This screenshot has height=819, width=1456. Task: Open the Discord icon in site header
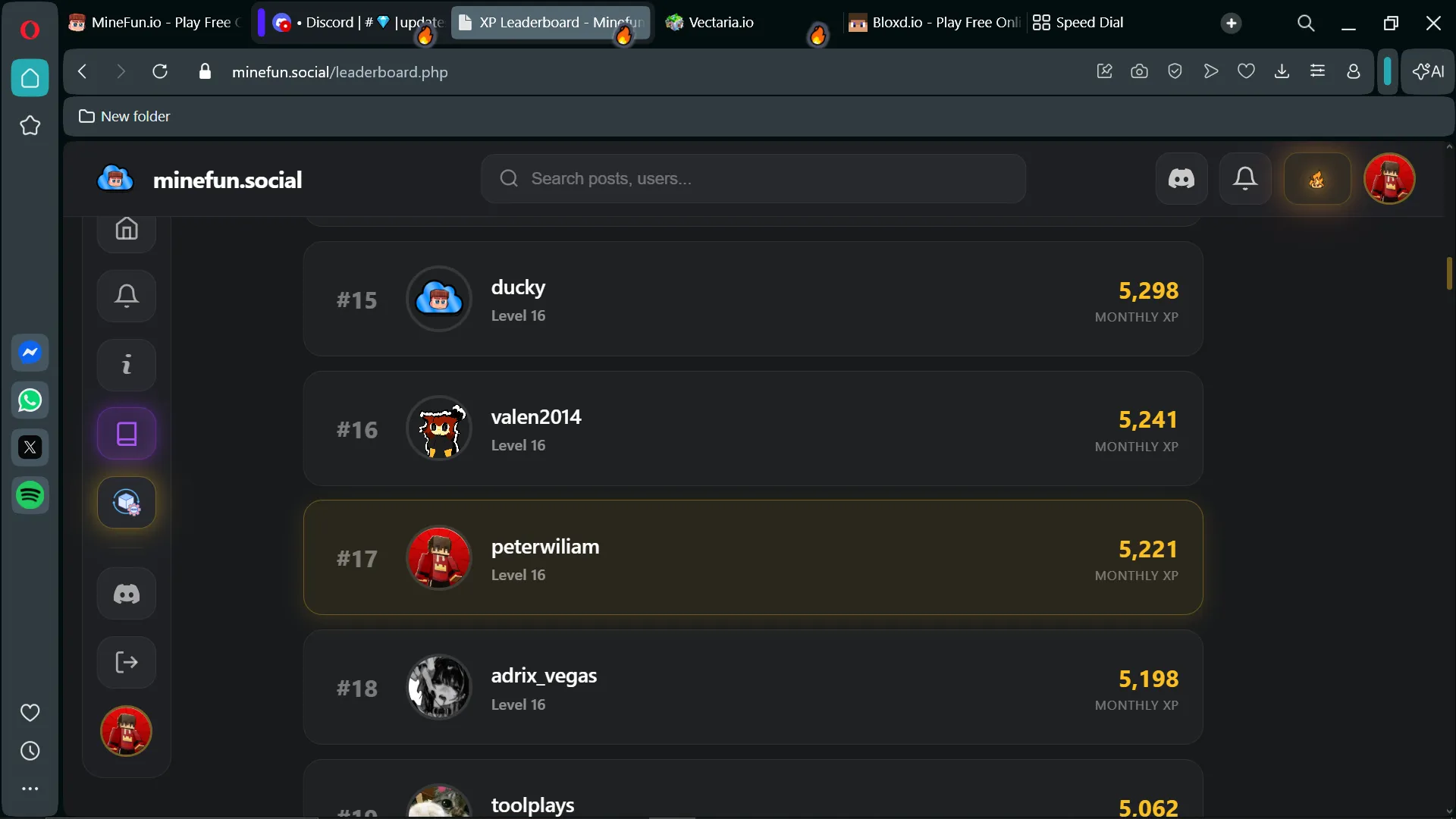(1181, 179)
